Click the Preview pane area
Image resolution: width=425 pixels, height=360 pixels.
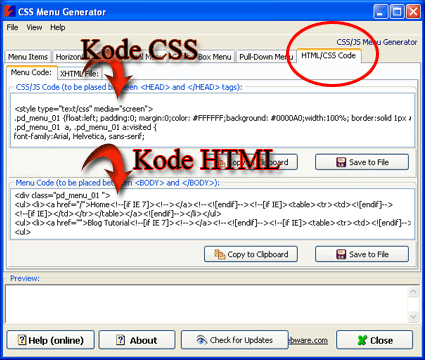tap(207, 304)
